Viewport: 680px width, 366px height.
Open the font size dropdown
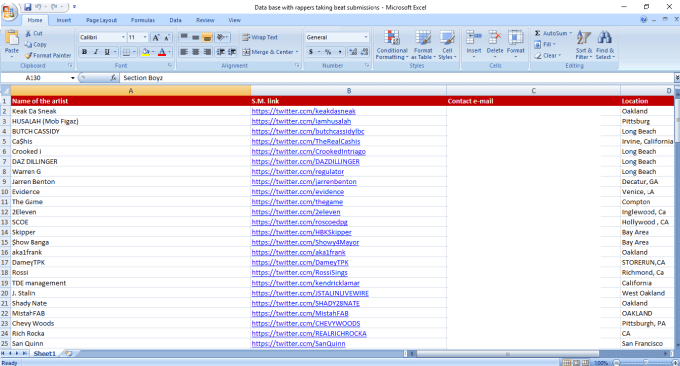pos(145,37)
